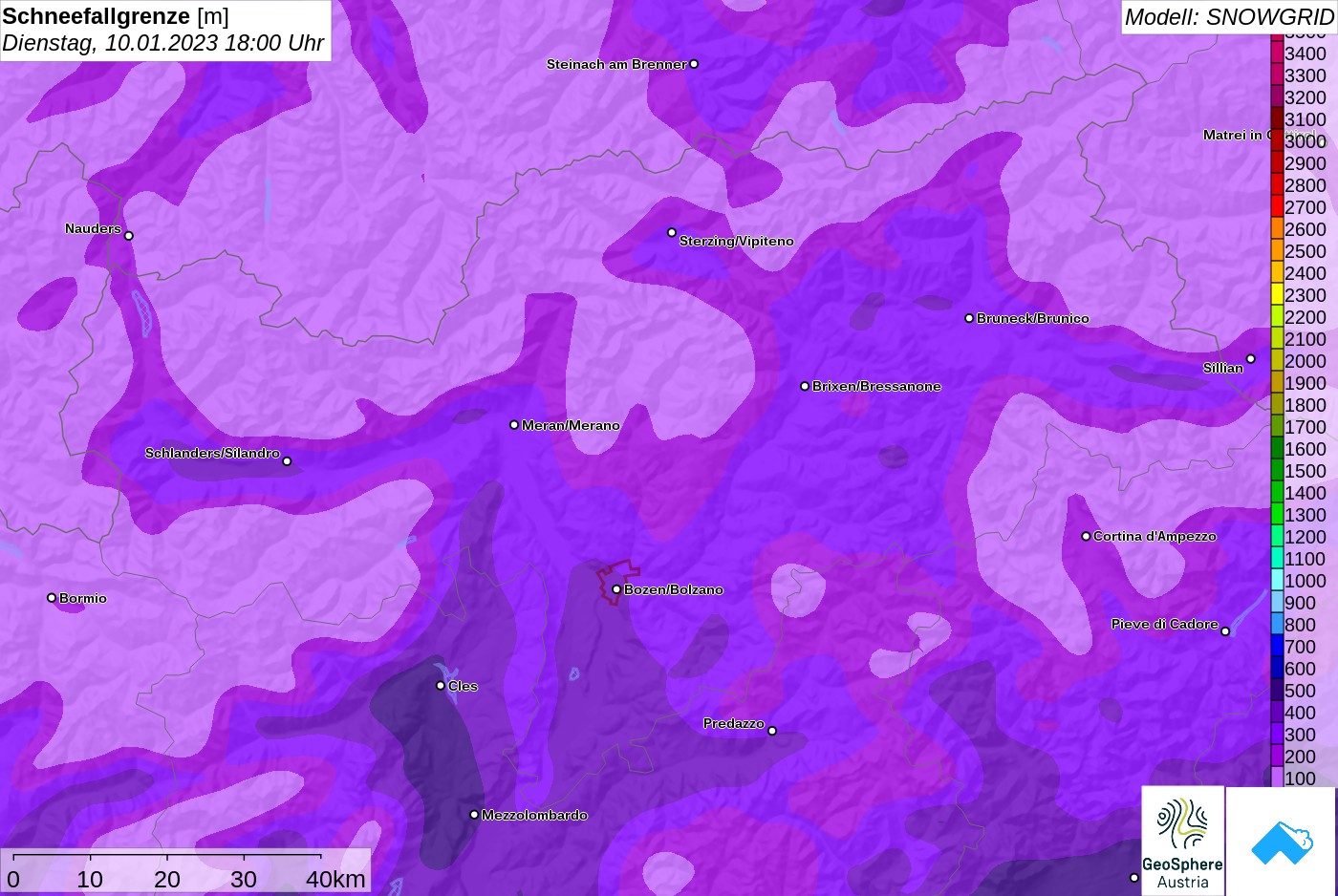Click the 1000 m cyan legend swatch
1338x896 pixels.
[x=1277, y=580]
